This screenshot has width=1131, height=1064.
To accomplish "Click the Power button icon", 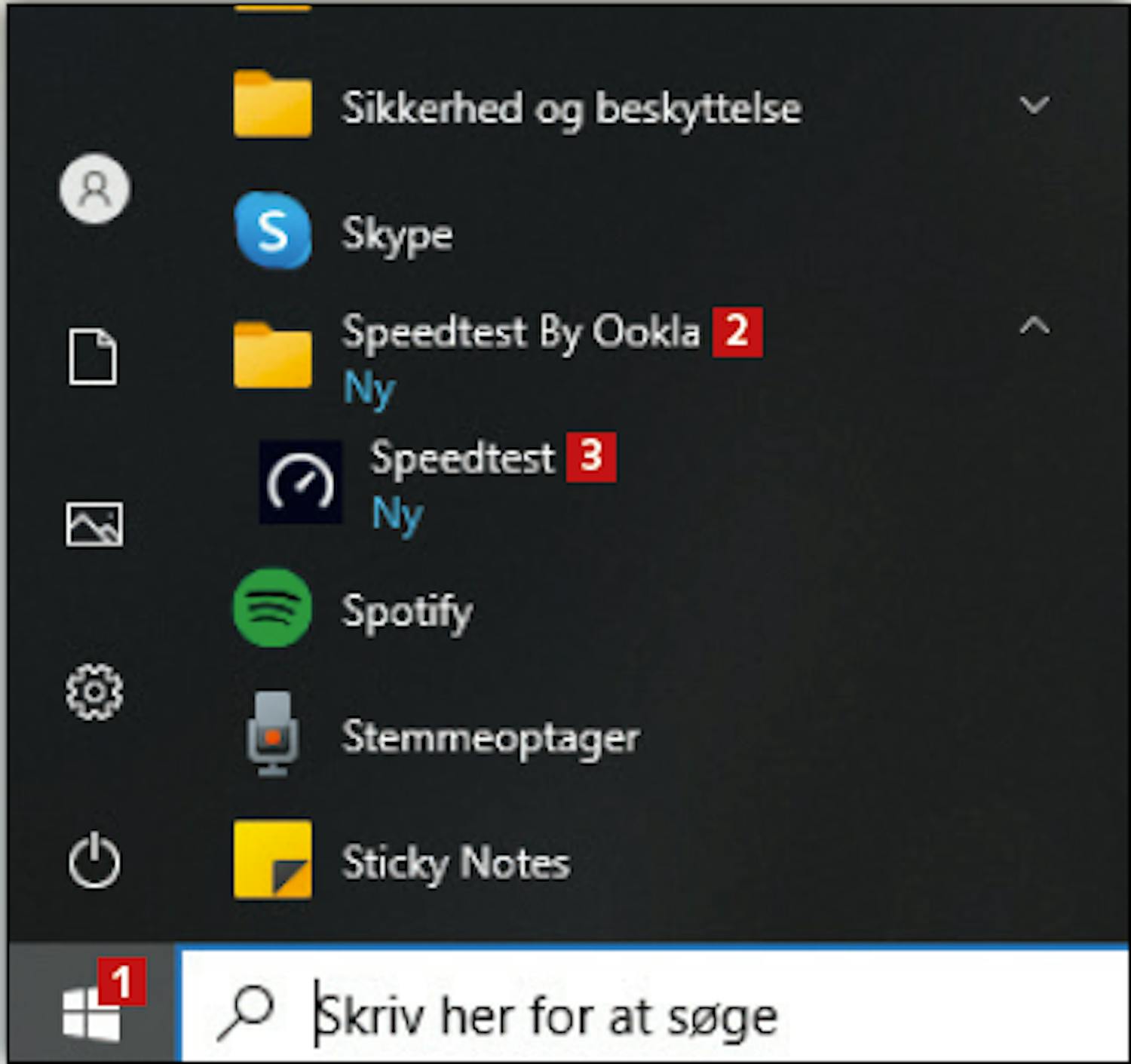I will [94, 860].
